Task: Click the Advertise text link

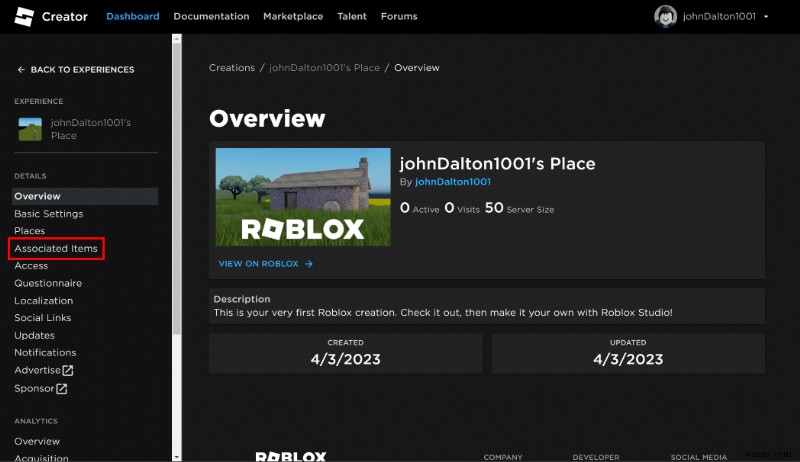Action: point(37,370)
